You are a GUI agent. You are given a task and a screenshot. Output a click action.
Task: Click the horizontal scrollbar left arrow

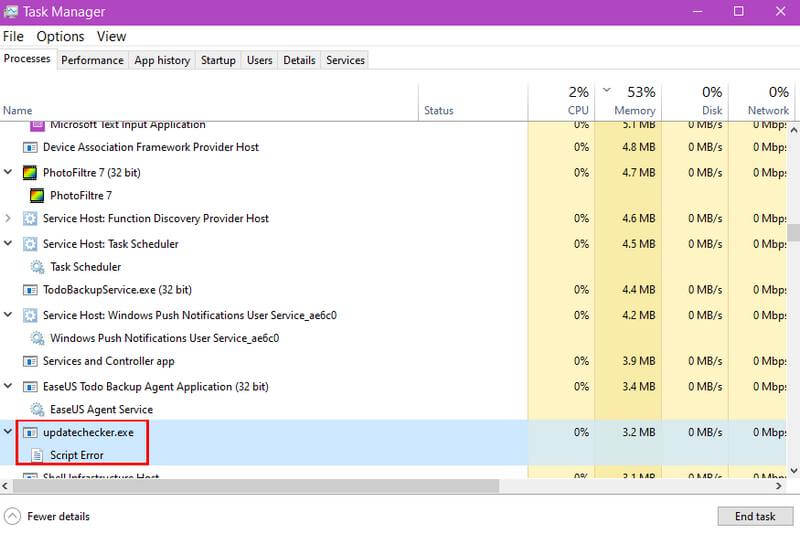coord(5,486)
